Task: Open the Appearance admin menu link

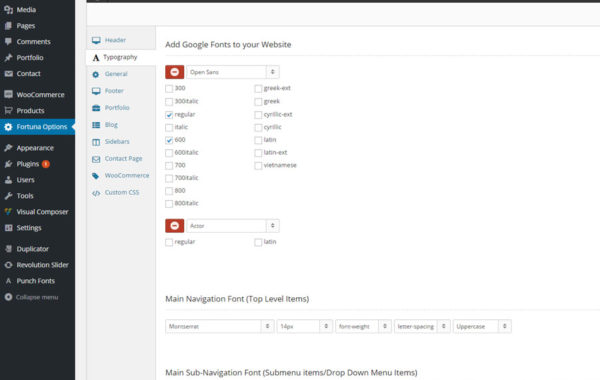Action: [35, 148]
